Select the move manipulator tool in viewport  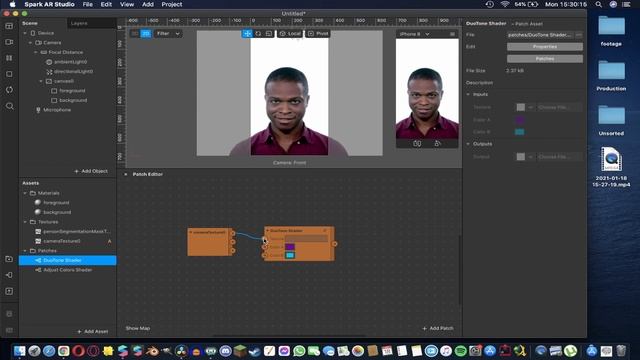pyautogui.click(x=247, y=33)
